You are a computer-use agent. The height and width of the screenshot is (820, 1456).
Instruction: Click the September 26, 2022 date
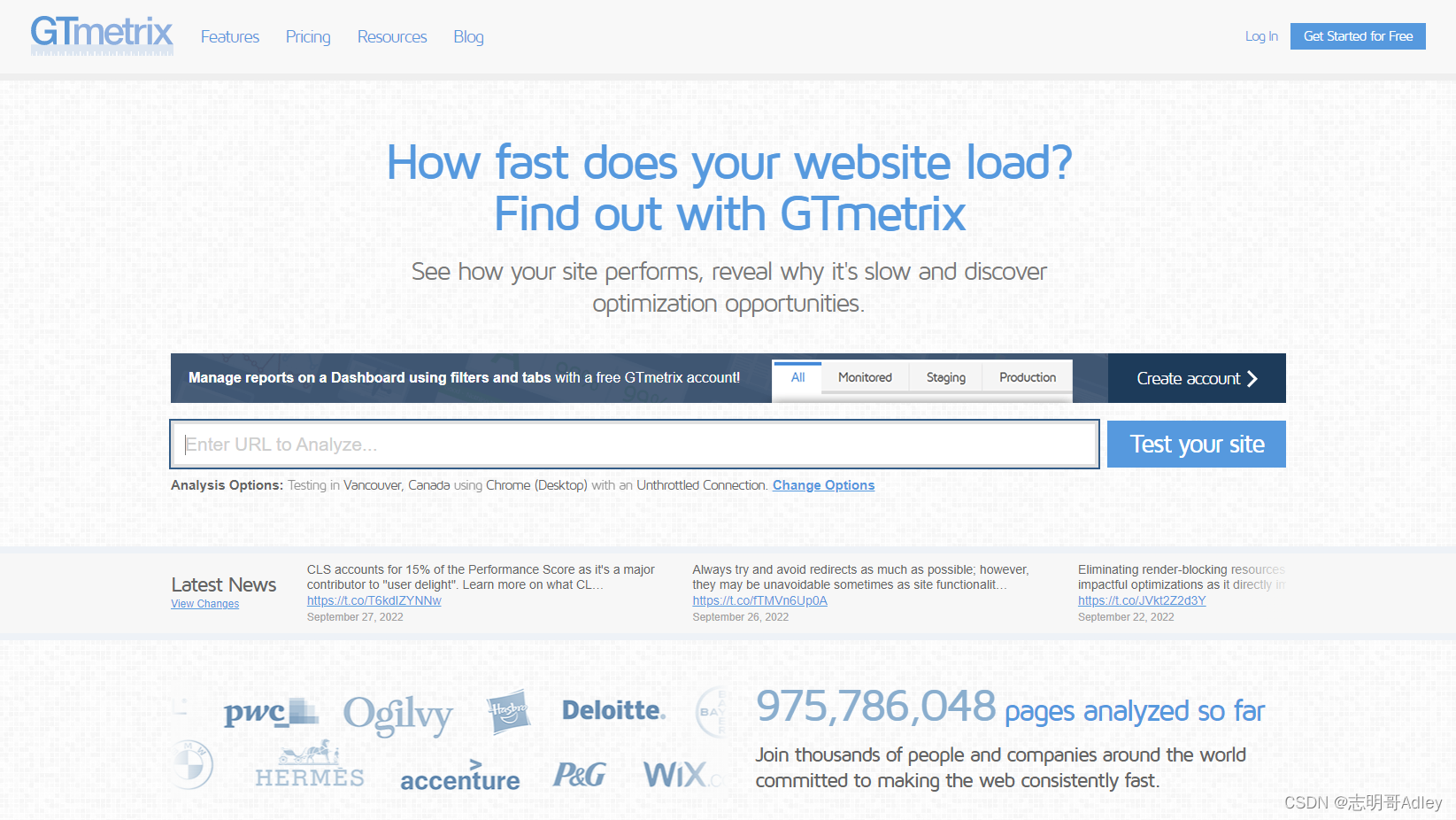740,617
